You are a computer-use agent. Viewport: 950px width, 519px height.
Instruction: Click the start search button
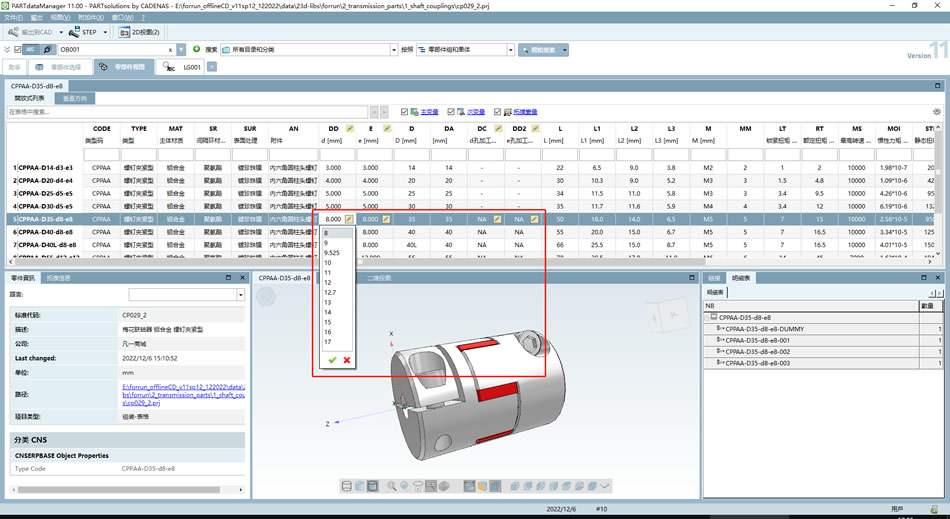click(x=539, y=50)
